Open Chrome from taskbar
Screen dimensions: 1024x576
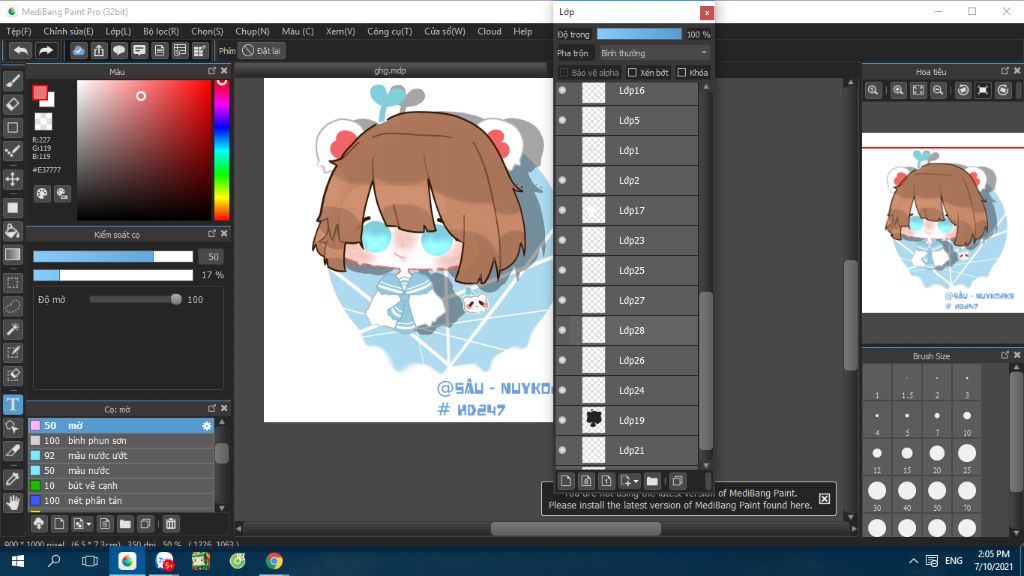point(274,561)
